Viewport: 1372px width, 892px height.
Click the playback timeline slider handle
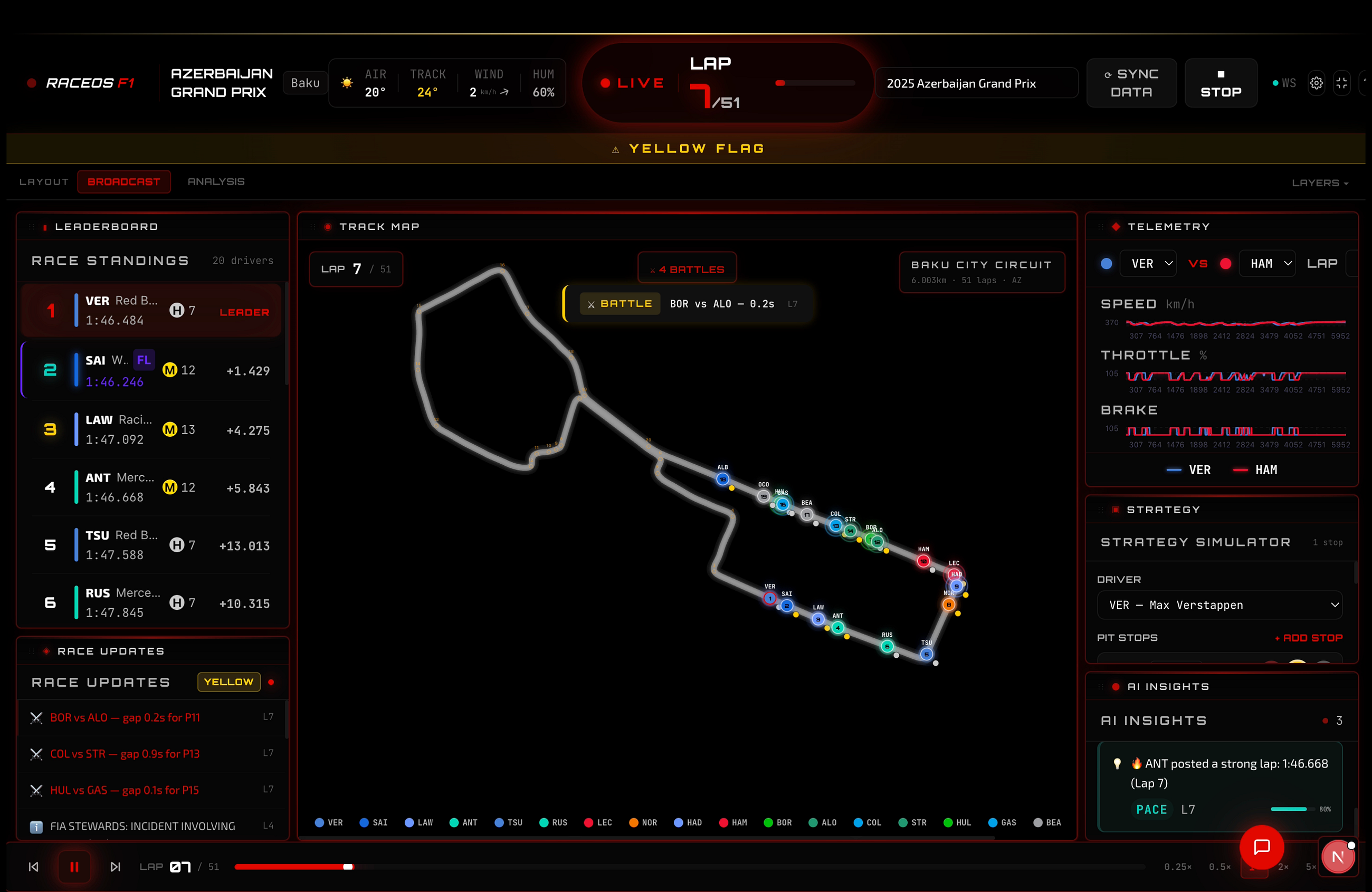tap(348, 866)
